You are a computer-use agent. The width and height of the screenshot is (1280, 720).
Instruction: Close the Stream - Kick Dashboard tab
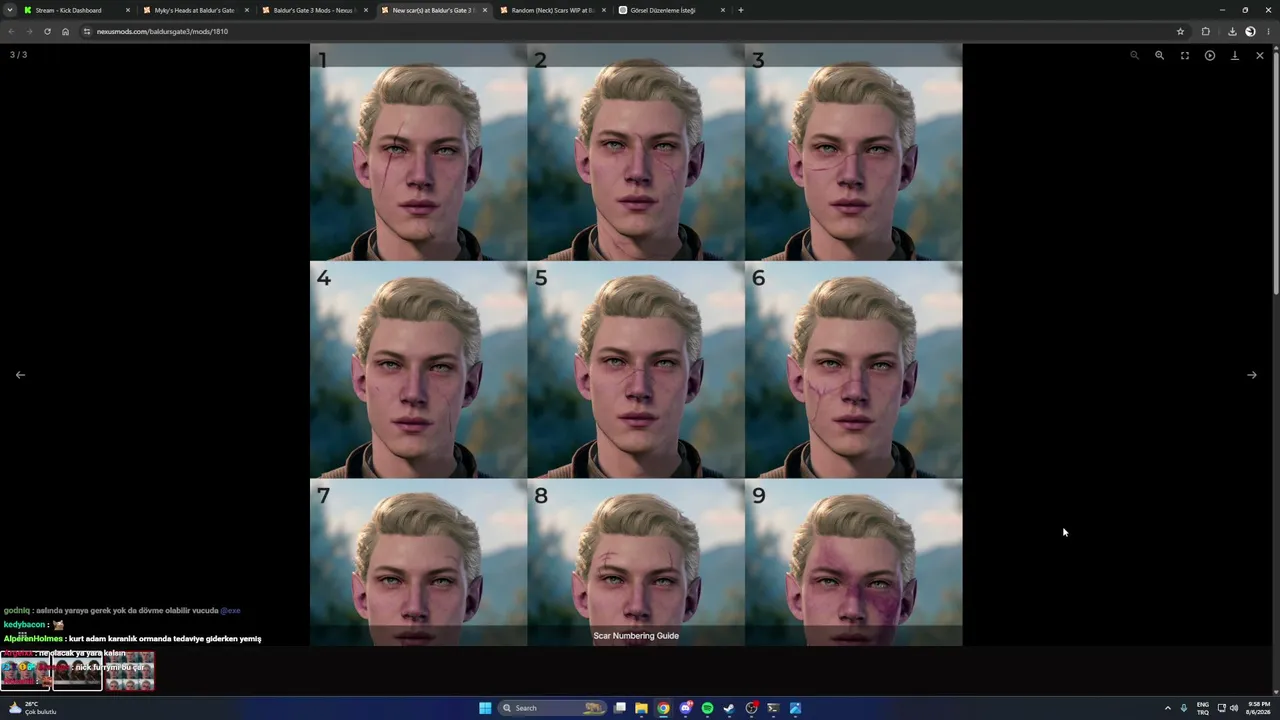point(128,10)
